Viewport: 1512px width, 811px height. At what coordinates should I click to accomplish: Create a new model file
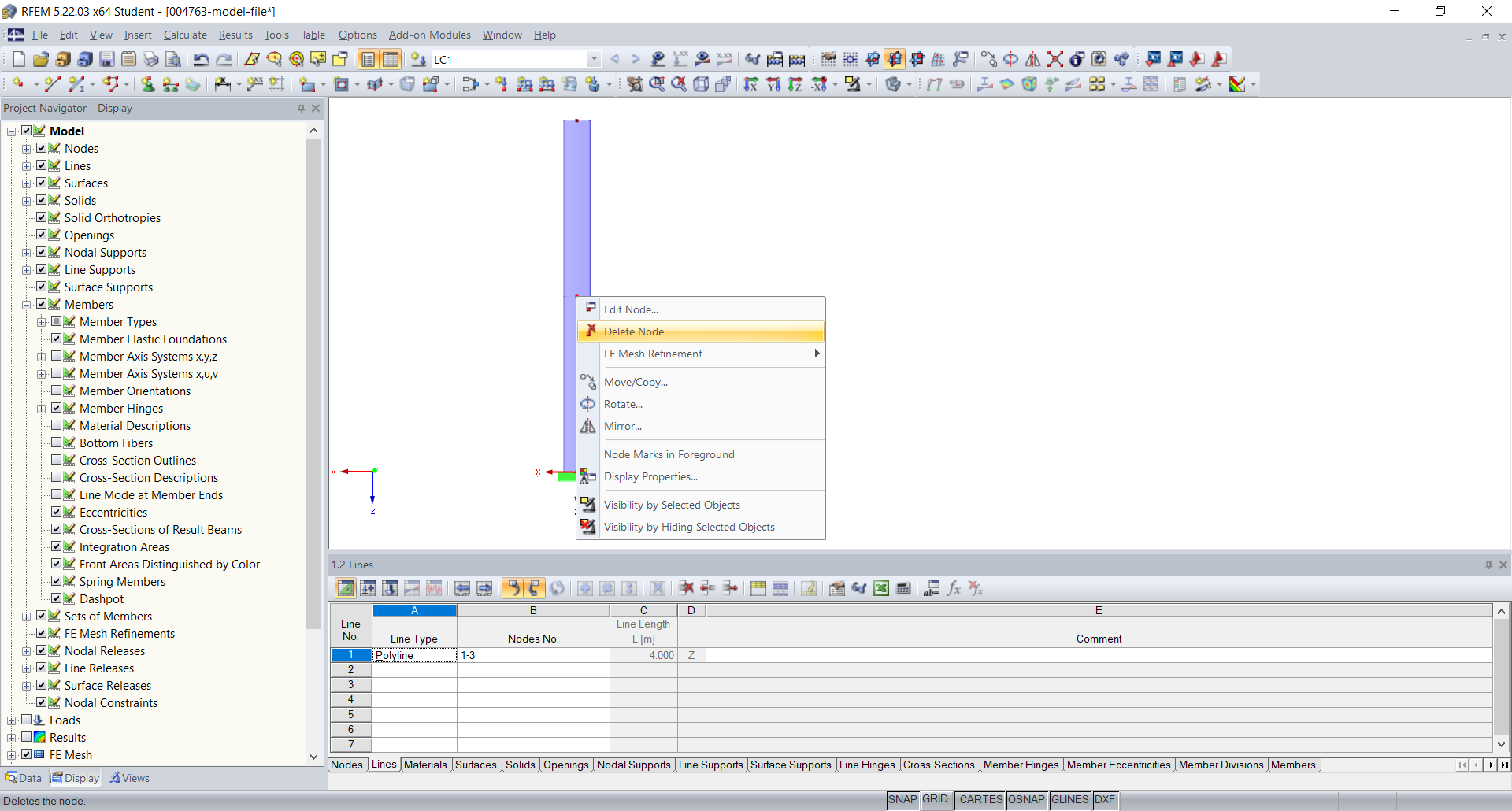(x=19, y=59)
